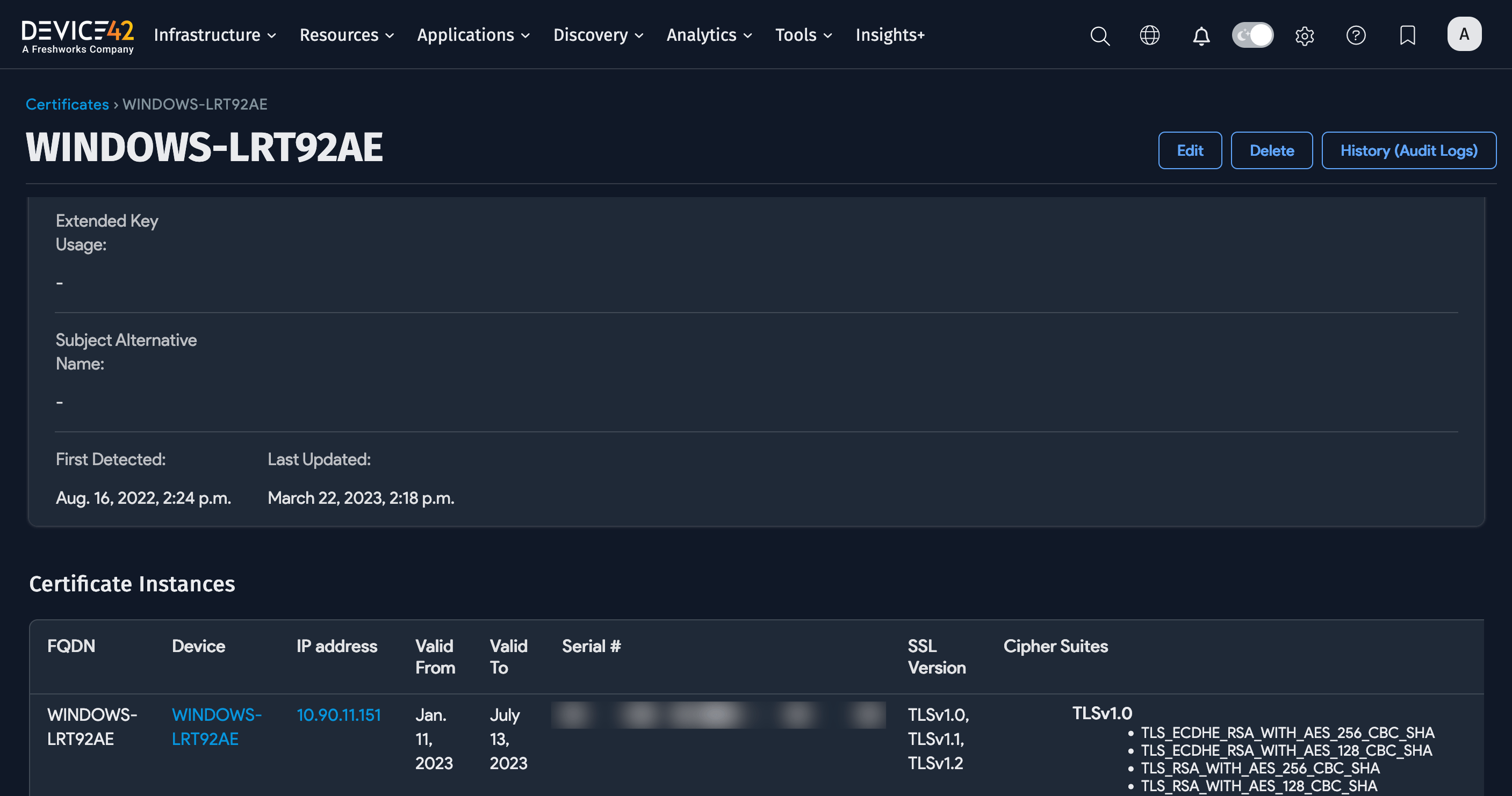1512x796 pixels.
Task: Go to Insights+ in the navbar
Action: (x=890, y=35)
